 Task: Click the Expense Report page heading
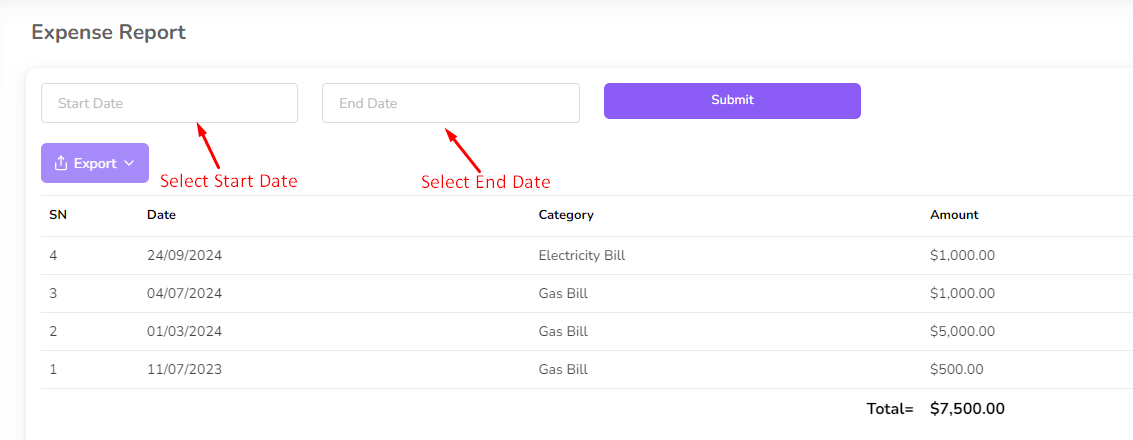108,32
